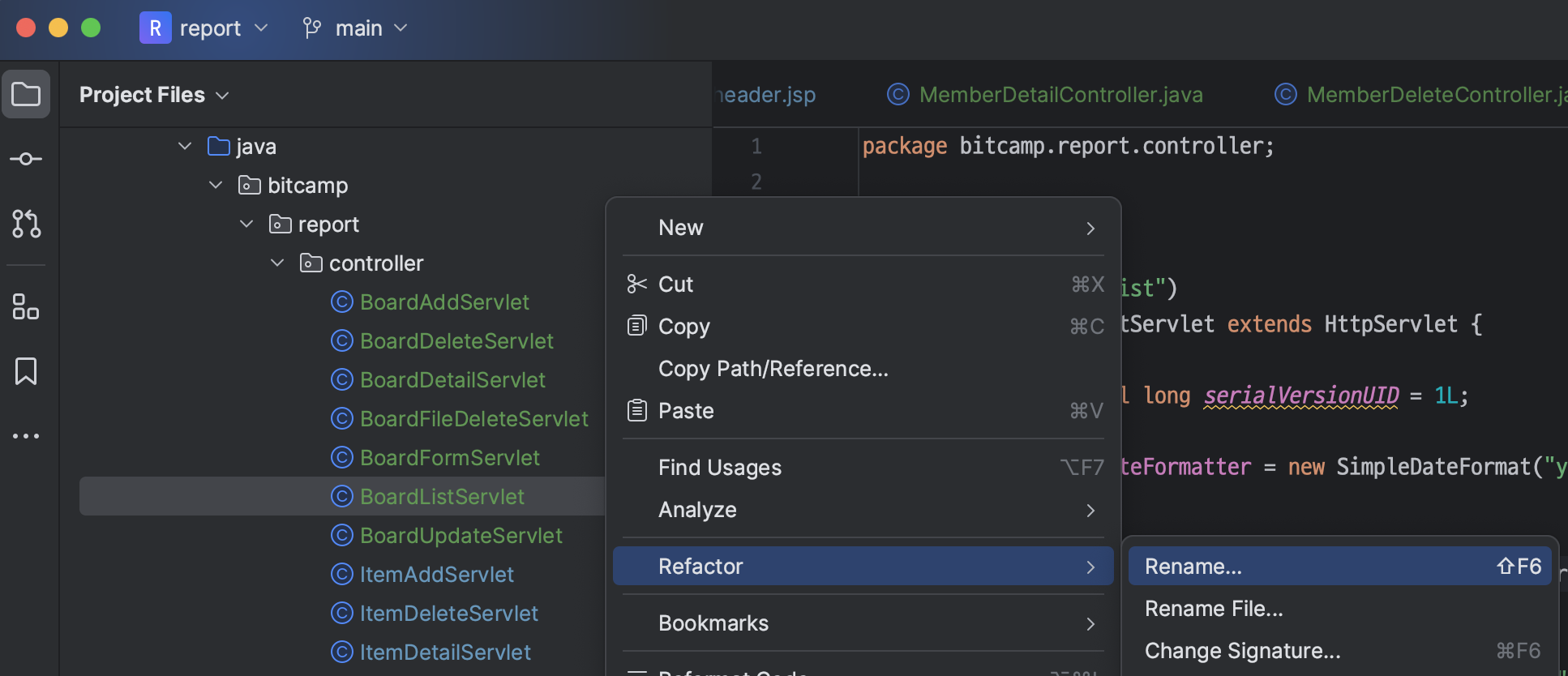The width and height of the screenshot is (1568, 676).
Task: Click the class icon of BoardDeleteServlet
Action: coord(342,340)
